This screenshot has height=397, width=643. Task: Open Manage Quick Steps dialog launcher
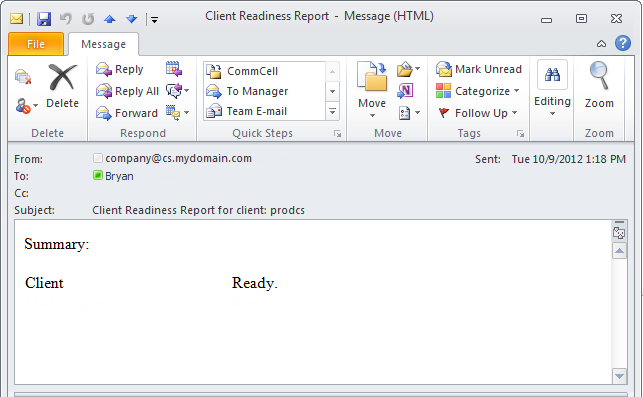(337, 134)
